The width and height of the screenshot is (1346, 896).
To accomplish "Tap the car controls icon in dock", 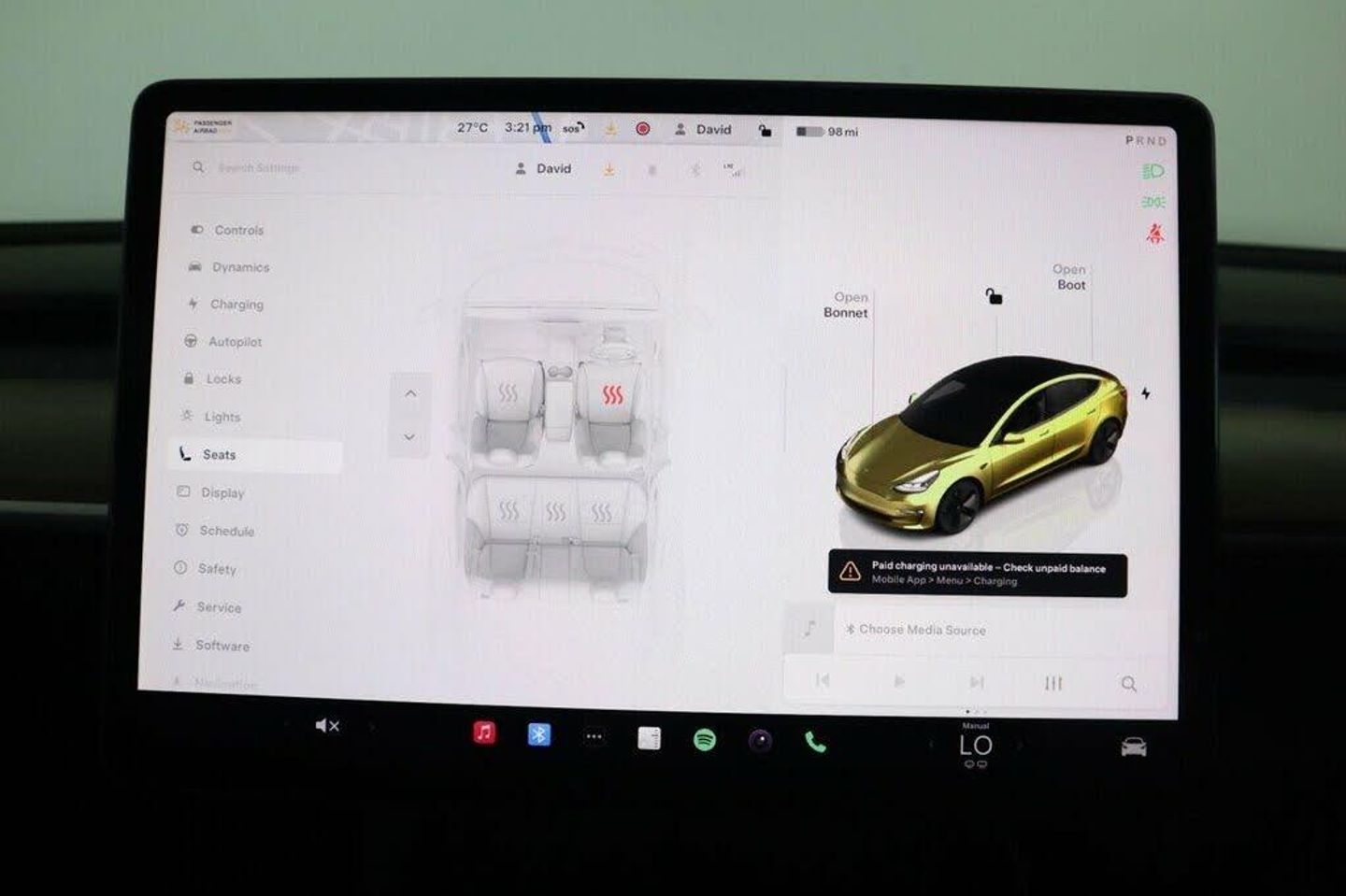I will coord(1134,747).
